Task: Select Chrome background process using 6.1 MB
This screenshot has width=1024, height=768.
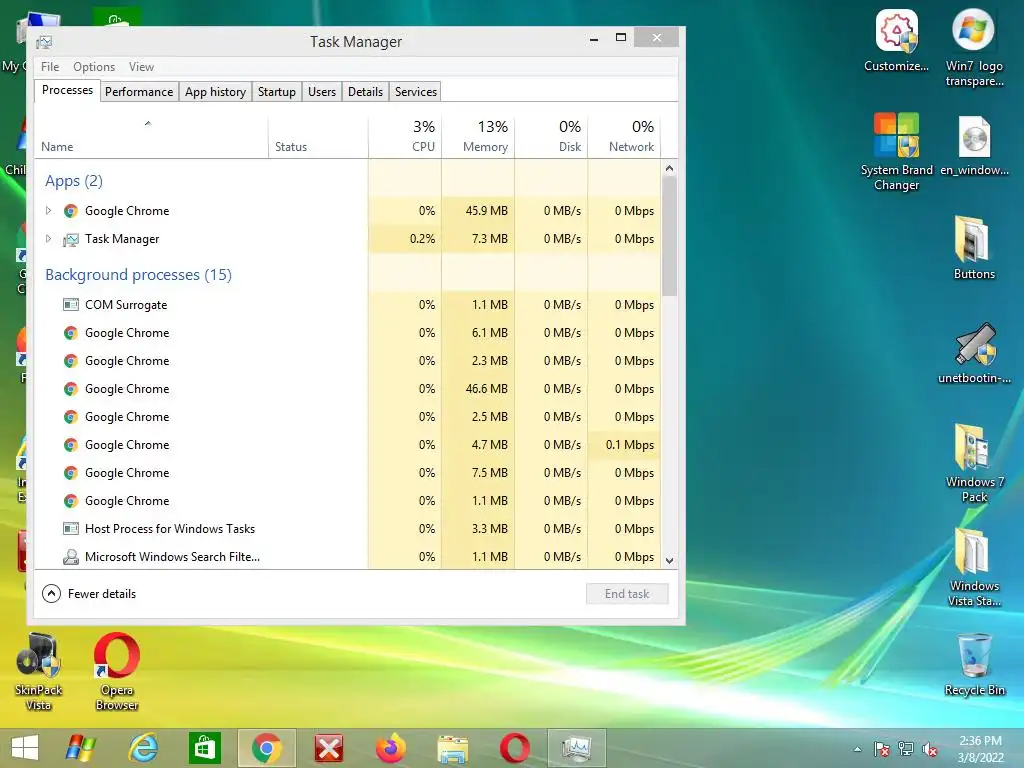Action: [x=347, y=332]
